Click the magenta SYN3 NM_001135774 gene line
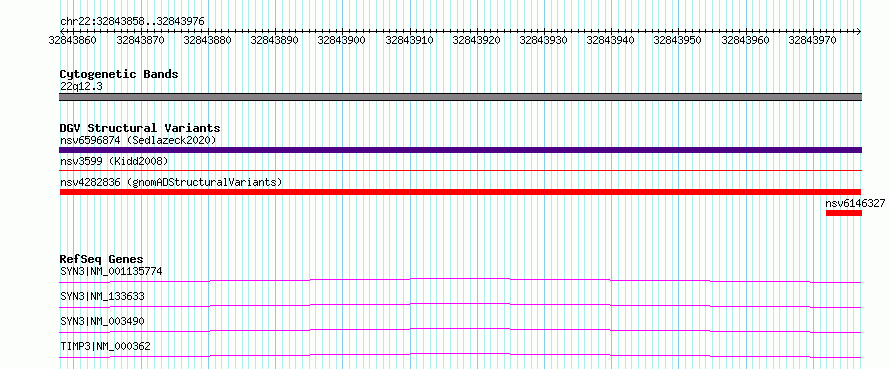Image resolution: width=890 pixels, height=369 pixels. click(460, 280)
